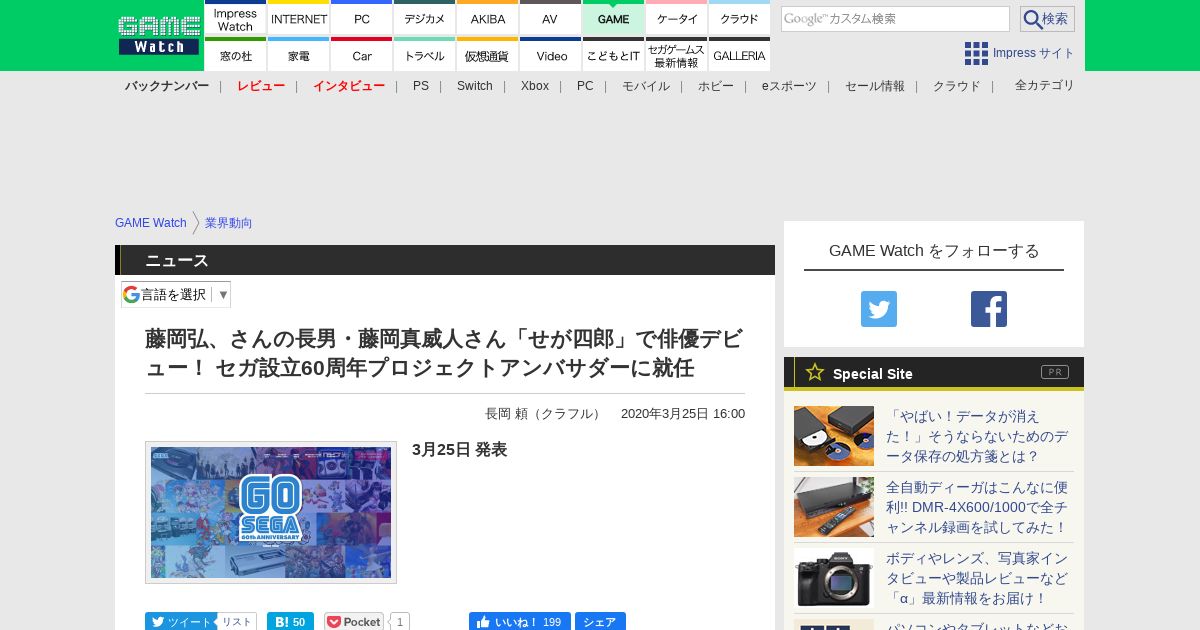Click 業界動向 breadcrumb link

[x=229, y=223]
